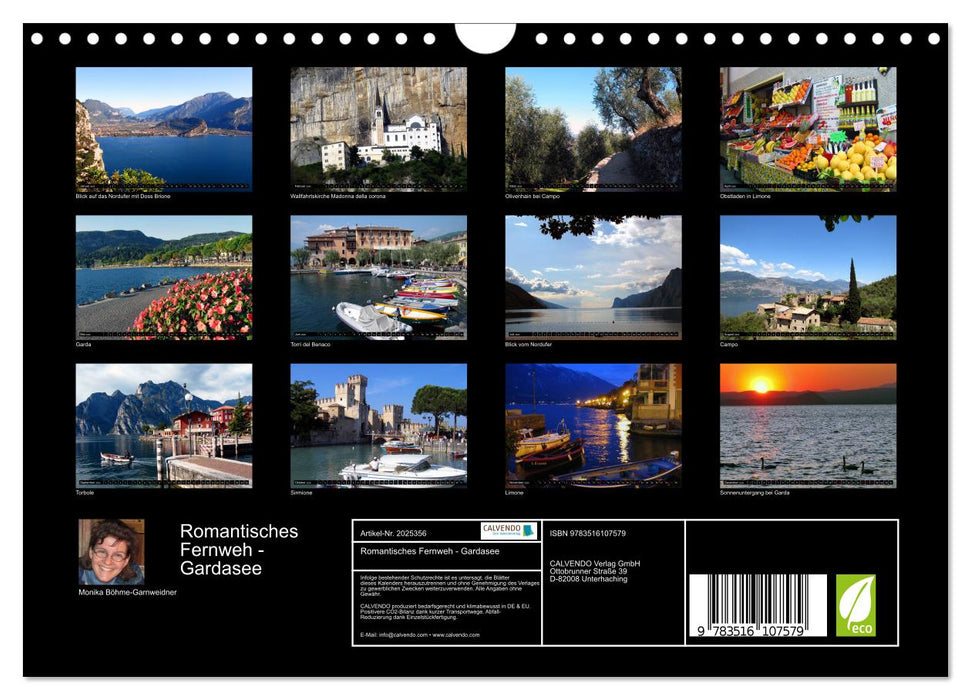Select the Artikel-Nr. 2025356 label
This screenshot has height=700, width=971.
click(392, 532)
